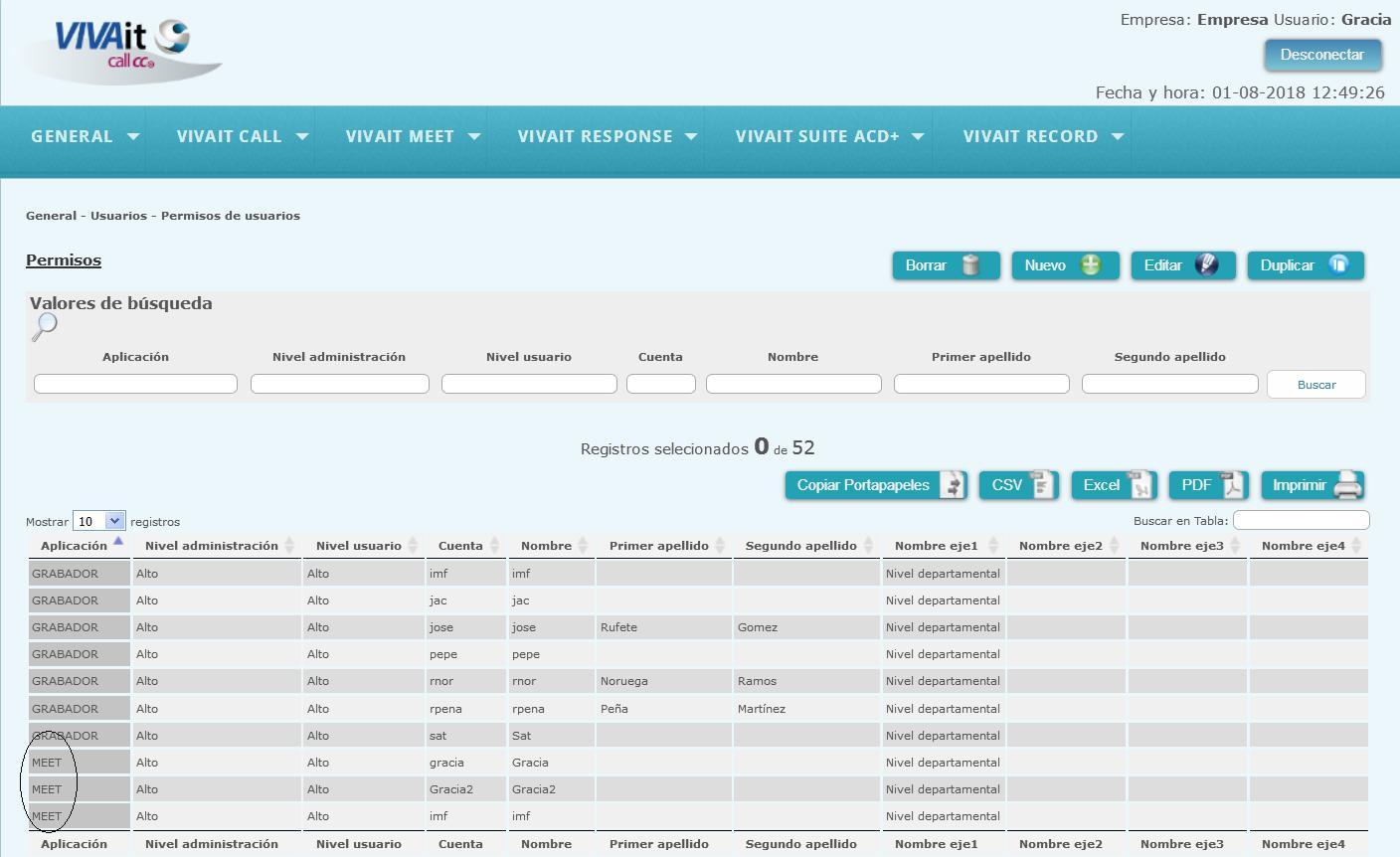Image resolution: width=1400 pixels, height=857 pixels.
Task: Click the Duplicar copy icon
Action: (1338, 265)
